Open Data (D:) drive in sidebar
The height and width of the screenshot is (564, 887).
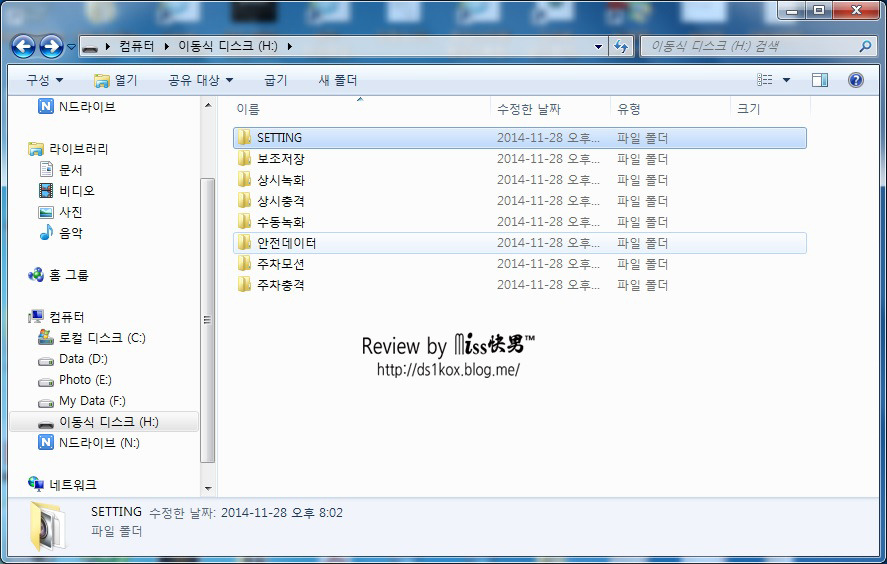(x=72, y=359)
